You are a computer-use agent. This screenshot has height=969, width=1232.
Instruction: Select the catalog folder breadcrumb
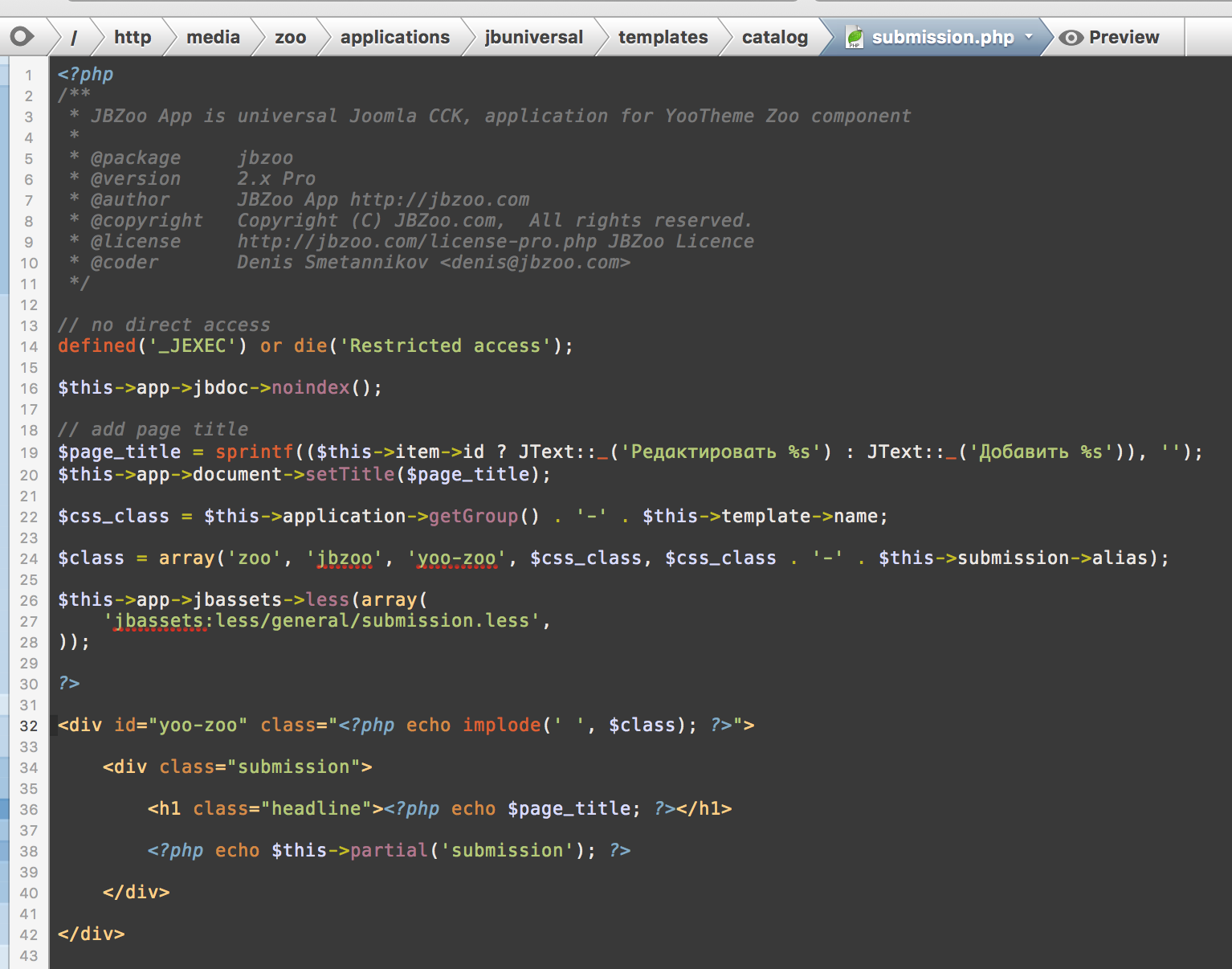[x=774, y=38]
